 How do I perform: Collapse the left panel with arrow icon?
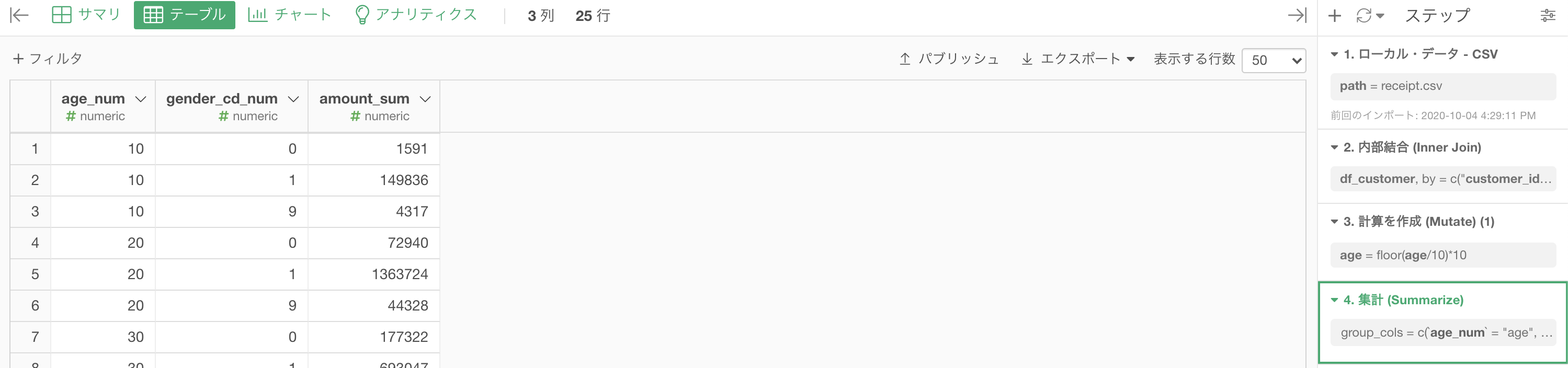click(x=19, y=15)
